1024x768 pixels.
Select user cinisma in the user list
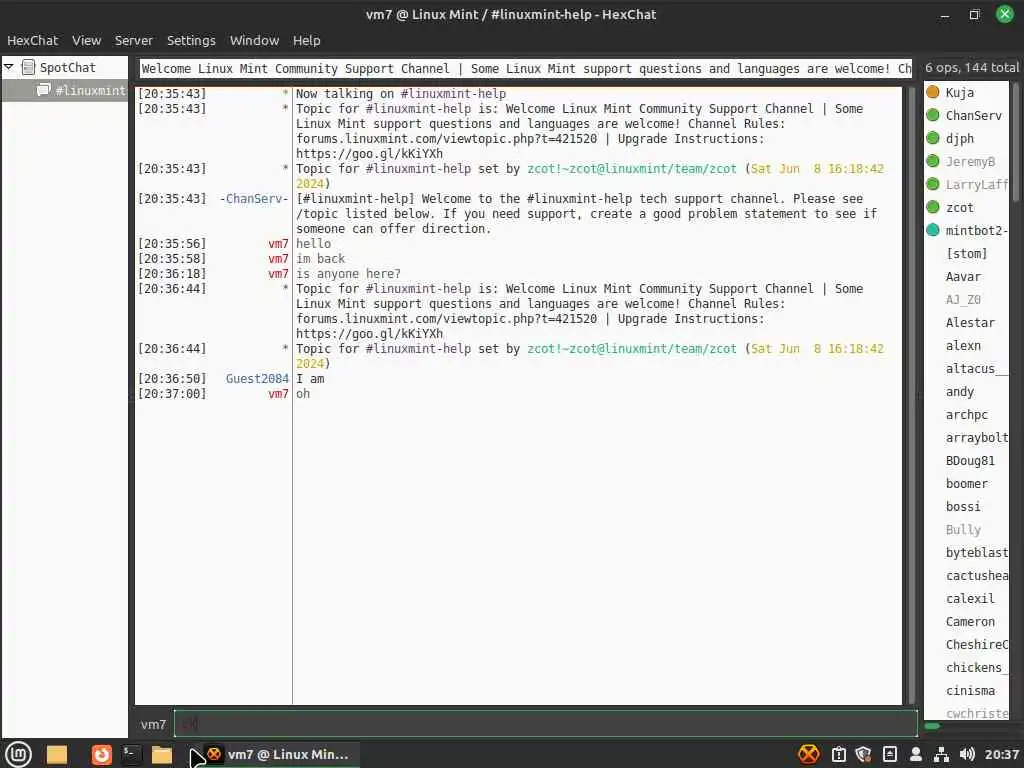970,690
